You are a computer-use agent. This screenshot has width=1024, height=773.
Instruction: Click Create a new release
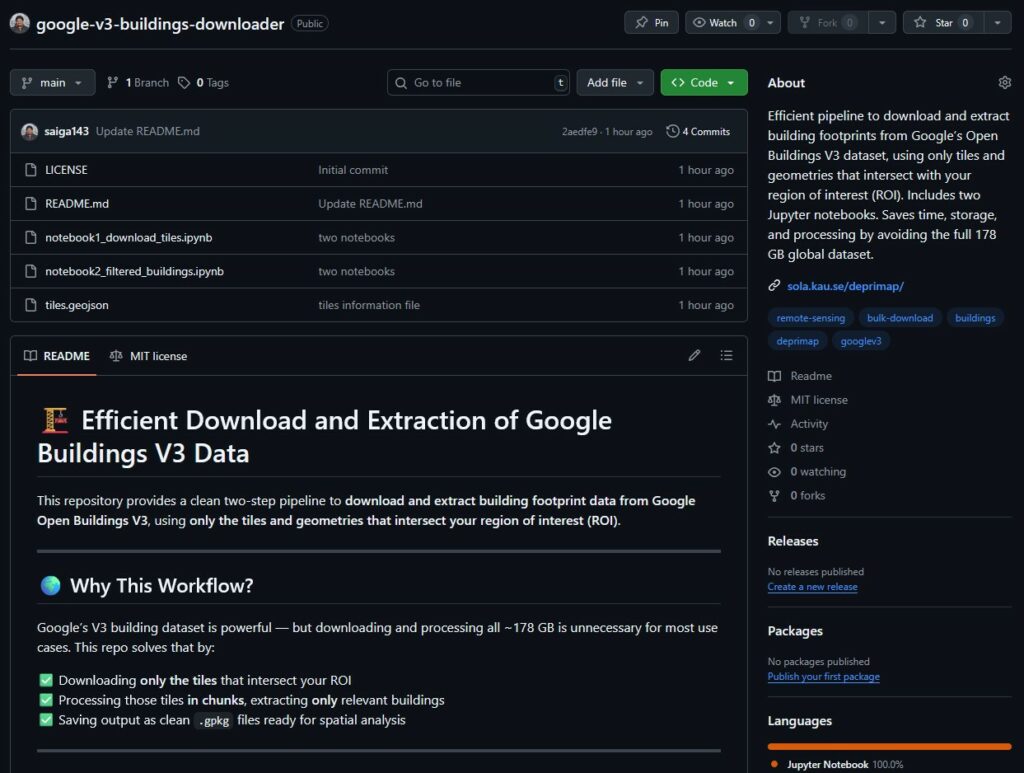click(x=812, y=587)
